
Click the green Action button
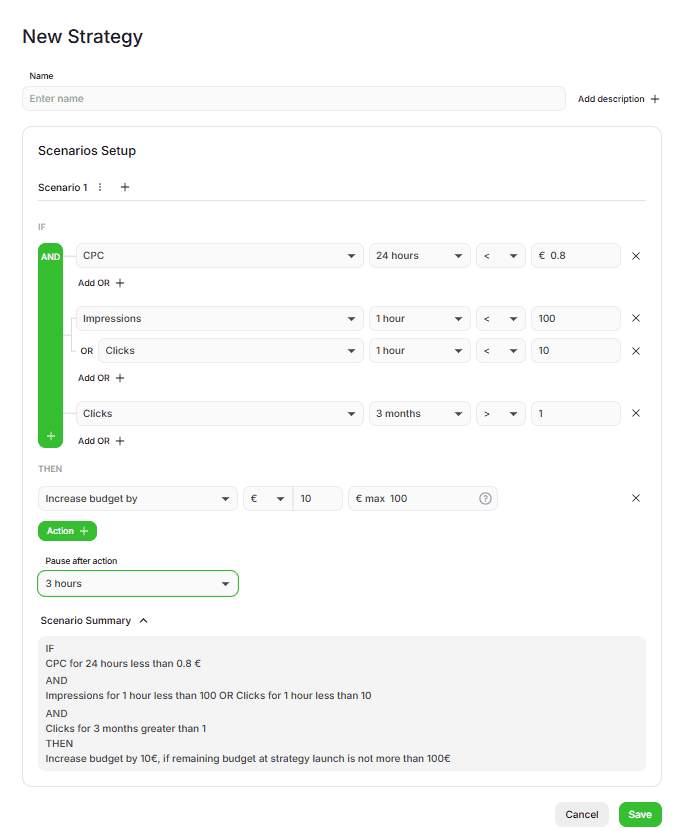click(67, 531)
